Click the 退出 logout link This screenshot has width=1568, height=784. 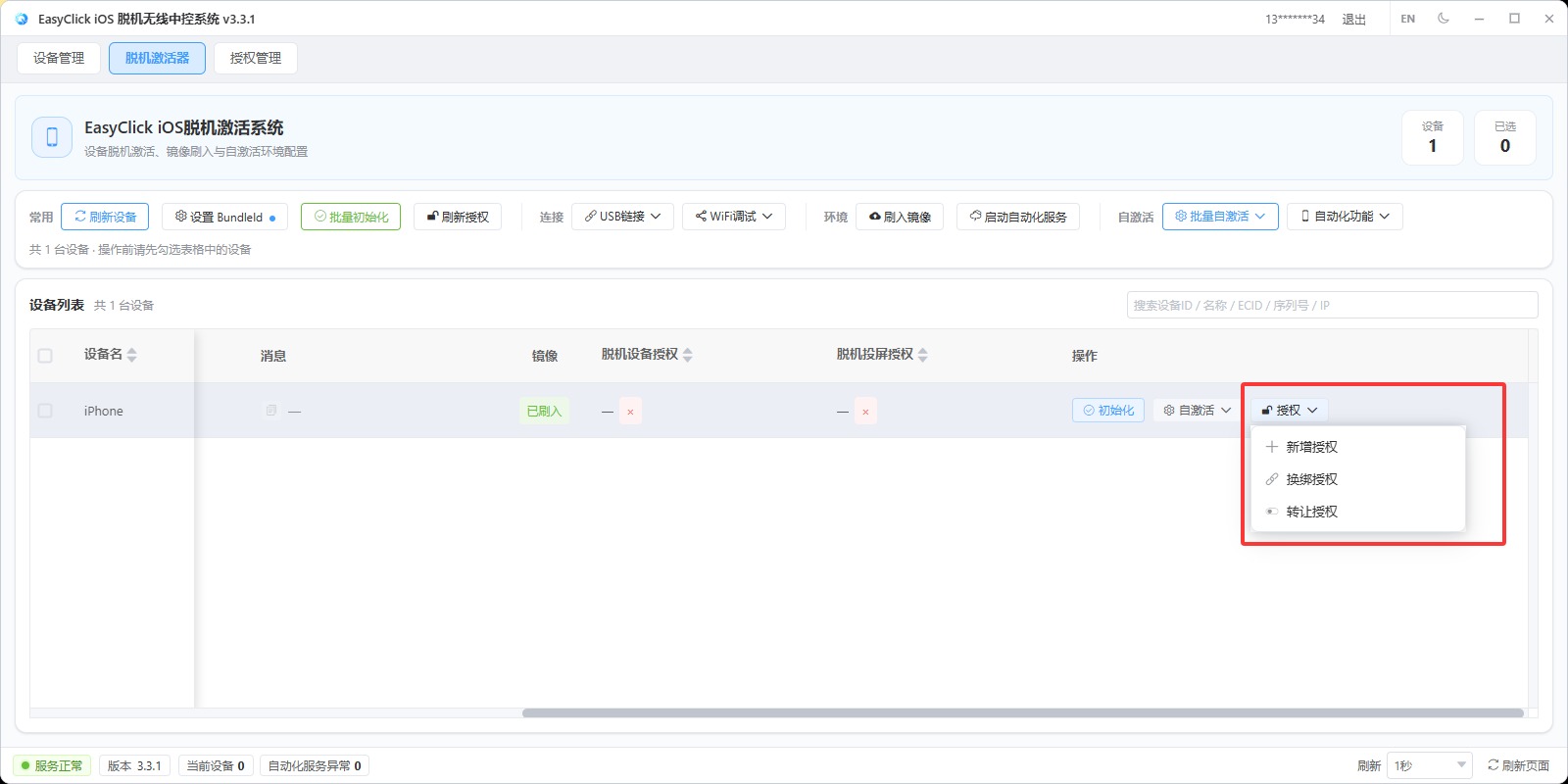click(x=1353, y=20)
